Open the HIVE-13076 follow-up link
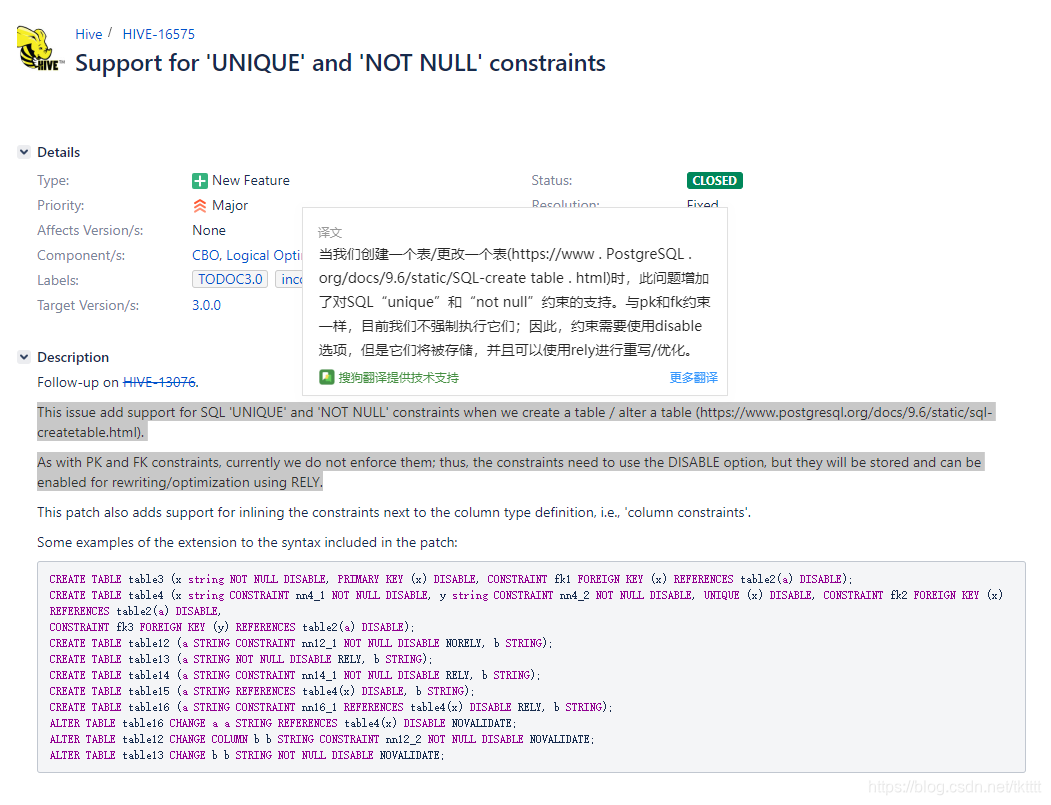This screenshot has height=805, width=1051. [160, 382]
